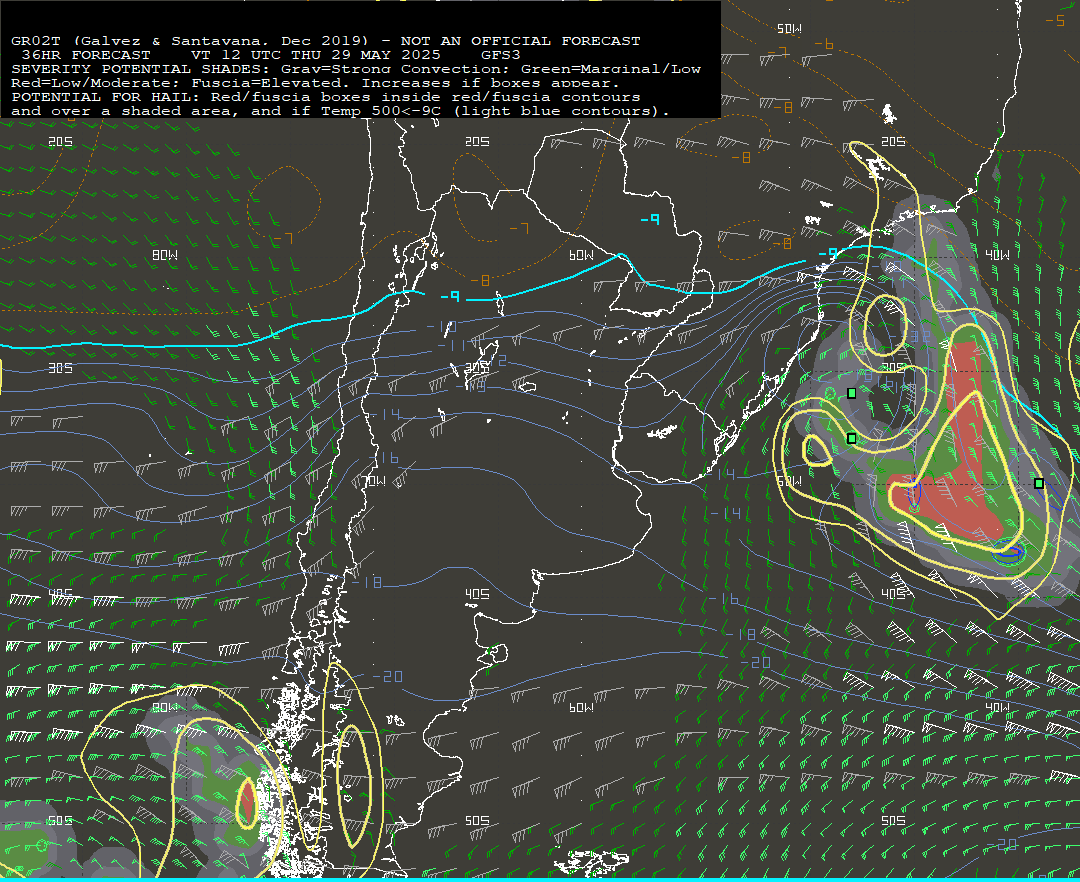This screenshot has width=1080, height=882.
Task: Click the large red shaded region over the Atlantic
Action: [959, 454]
